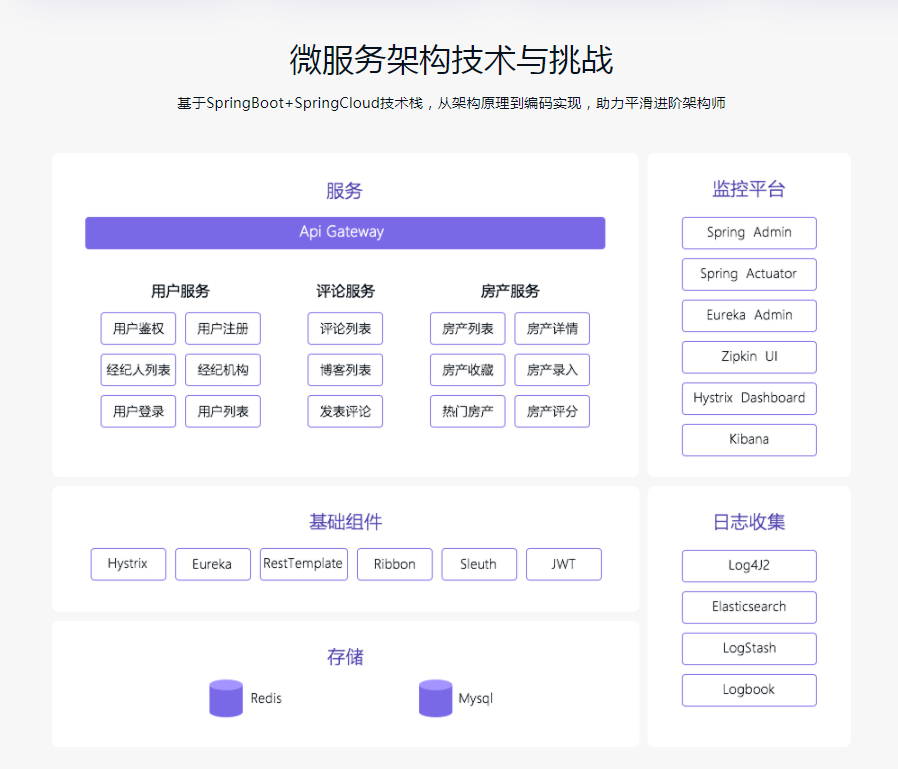Image resolution: width=898 pixels, height=769 pixels.
Task: Click the Api Gateway bar
Action: tap(345, 232)
